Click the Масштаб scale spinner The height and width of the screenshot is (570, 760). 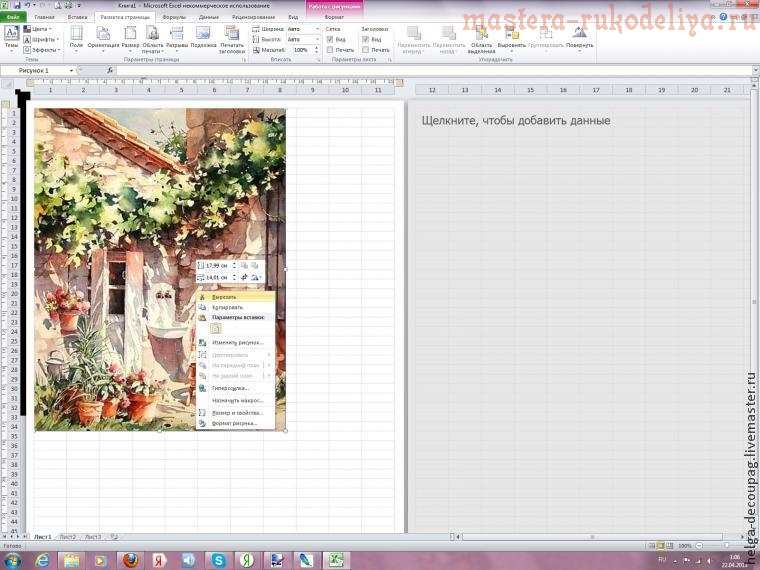coord(317,50)
